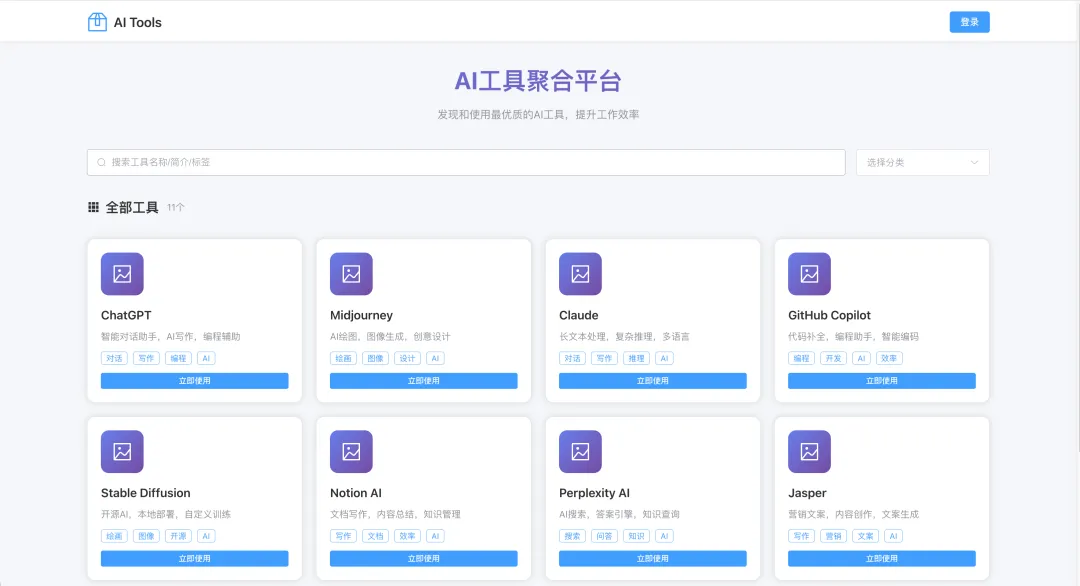Click 立即使用 on the Midjourney card
This screenshot has height=586, width=1080.
[x=424, y=381]
